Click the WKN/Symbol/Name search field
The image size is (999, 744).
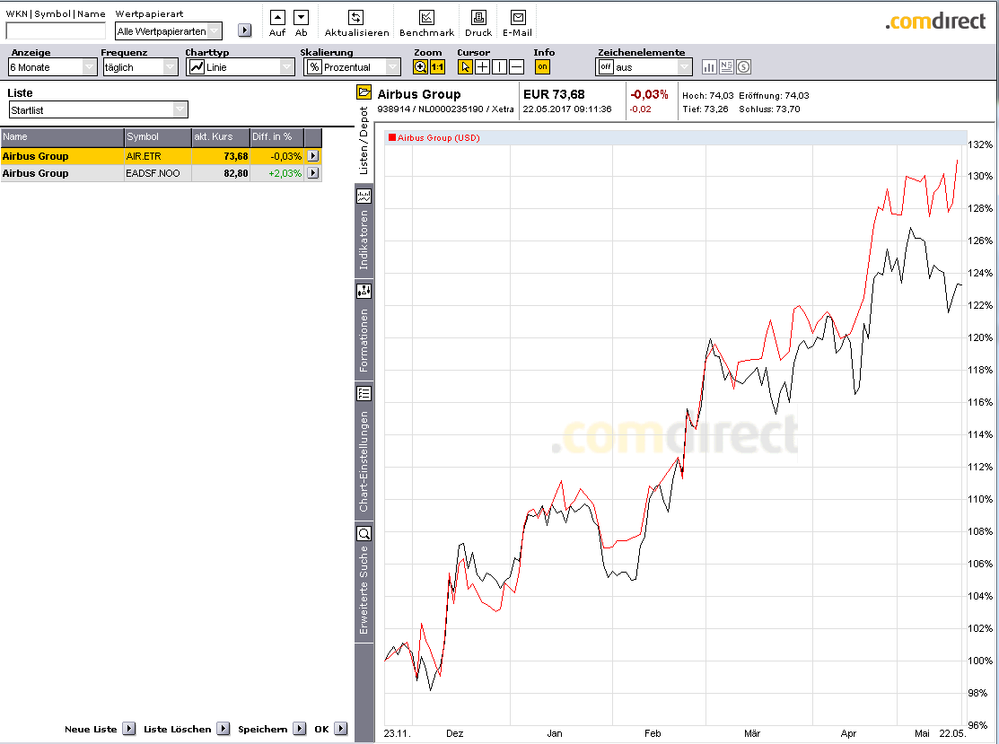pos(55,31)
